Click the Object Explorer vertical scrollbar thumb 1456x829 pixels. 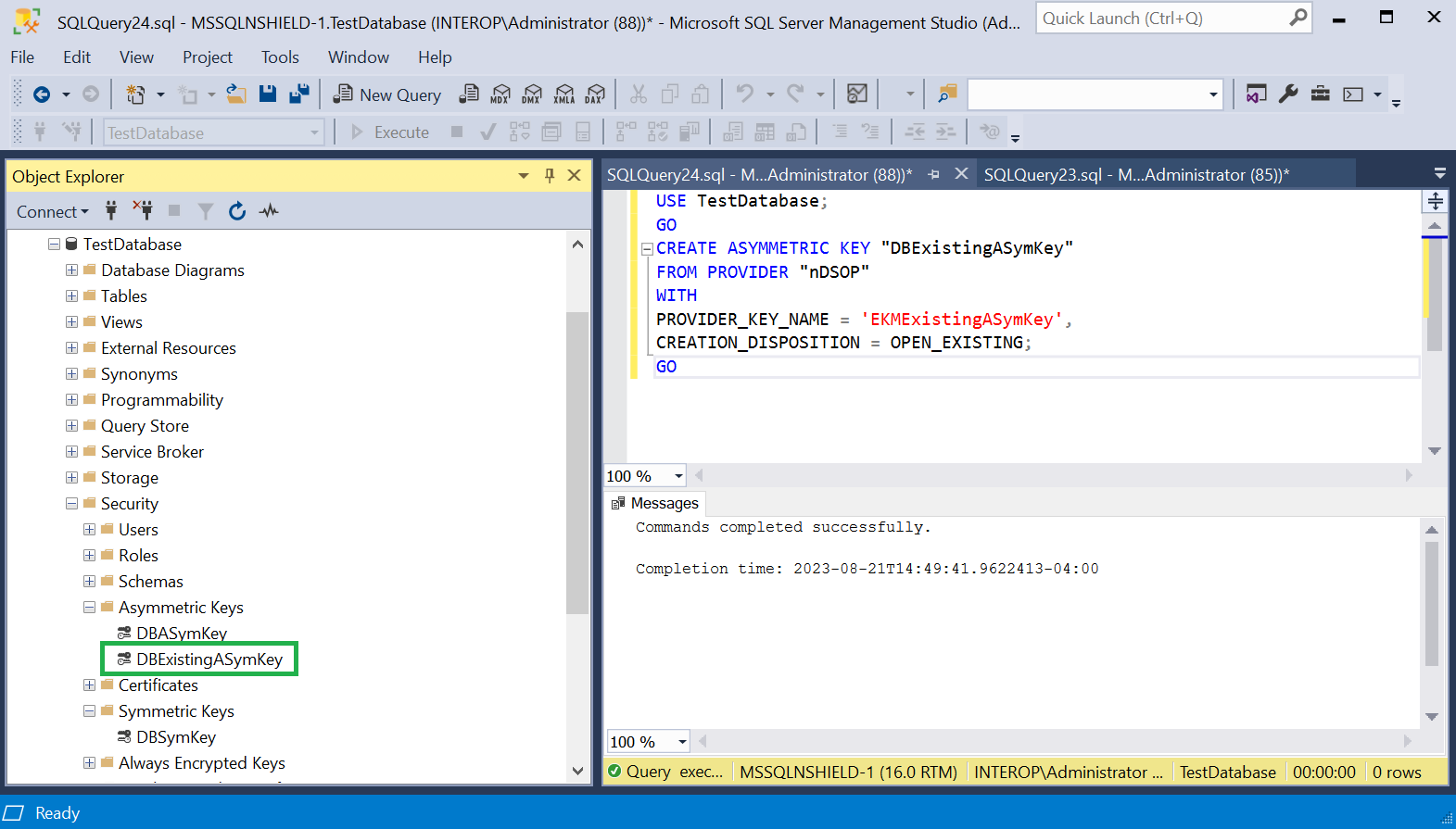tap(576, 463)
